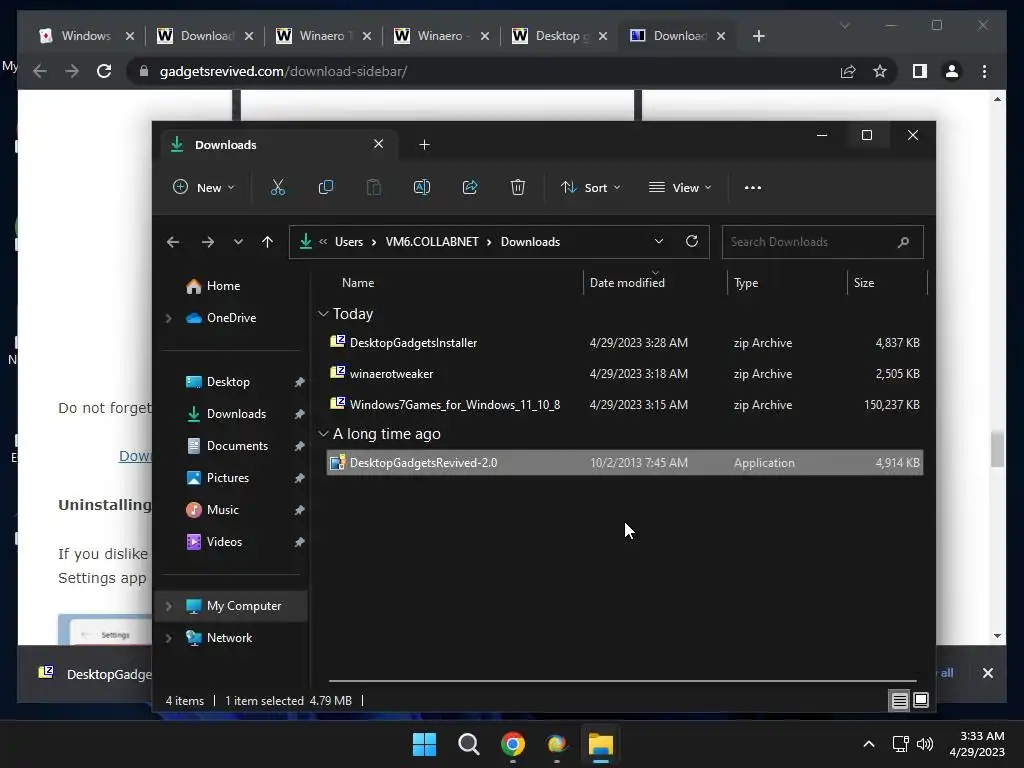Click the Copy icon in Explorer toolbar
Image resolution: width=1024 pixels, height=768 pixels.
325,188
